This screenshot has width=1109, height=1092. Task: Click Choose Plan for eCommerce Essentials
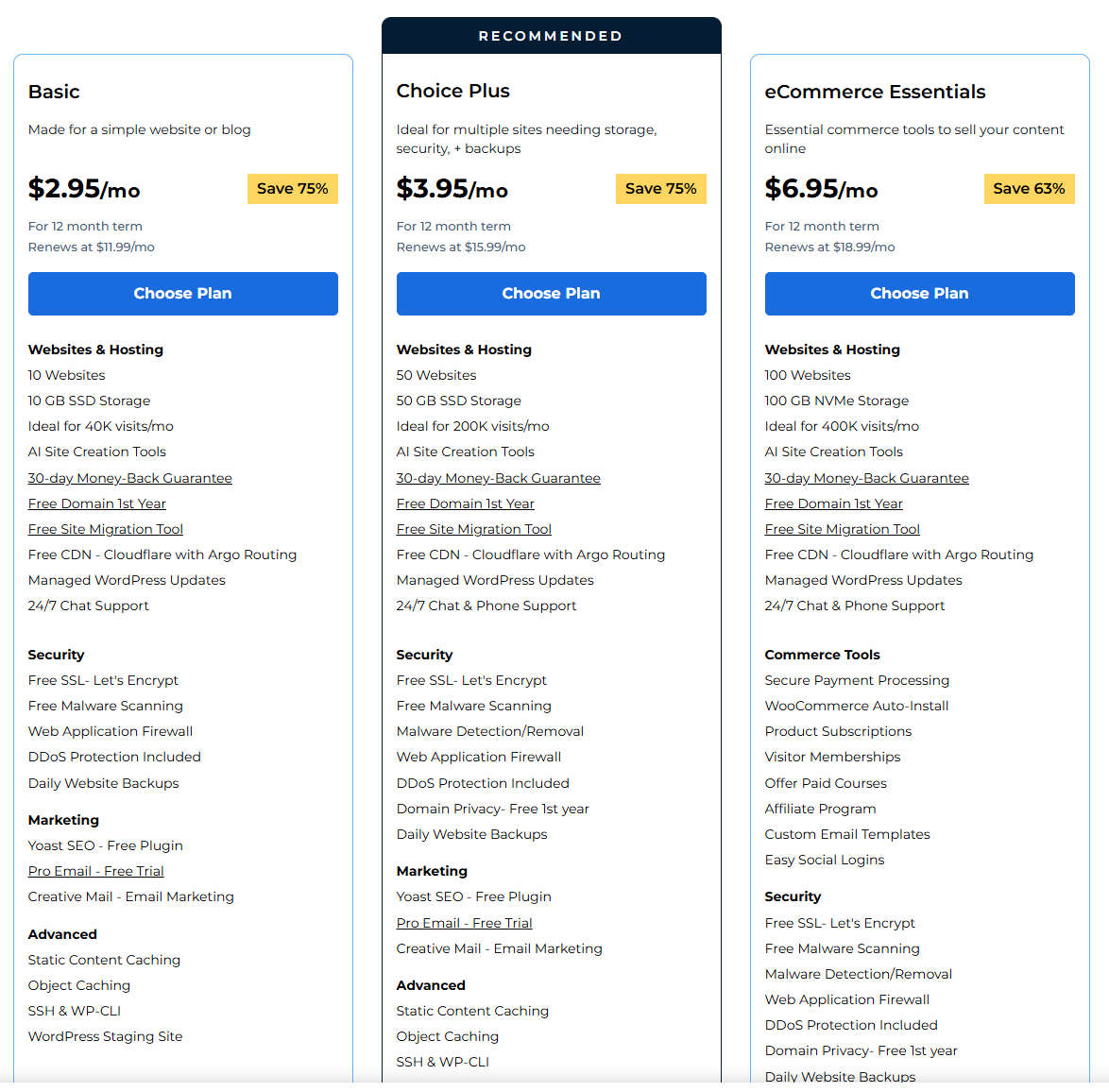pos(919,294)
